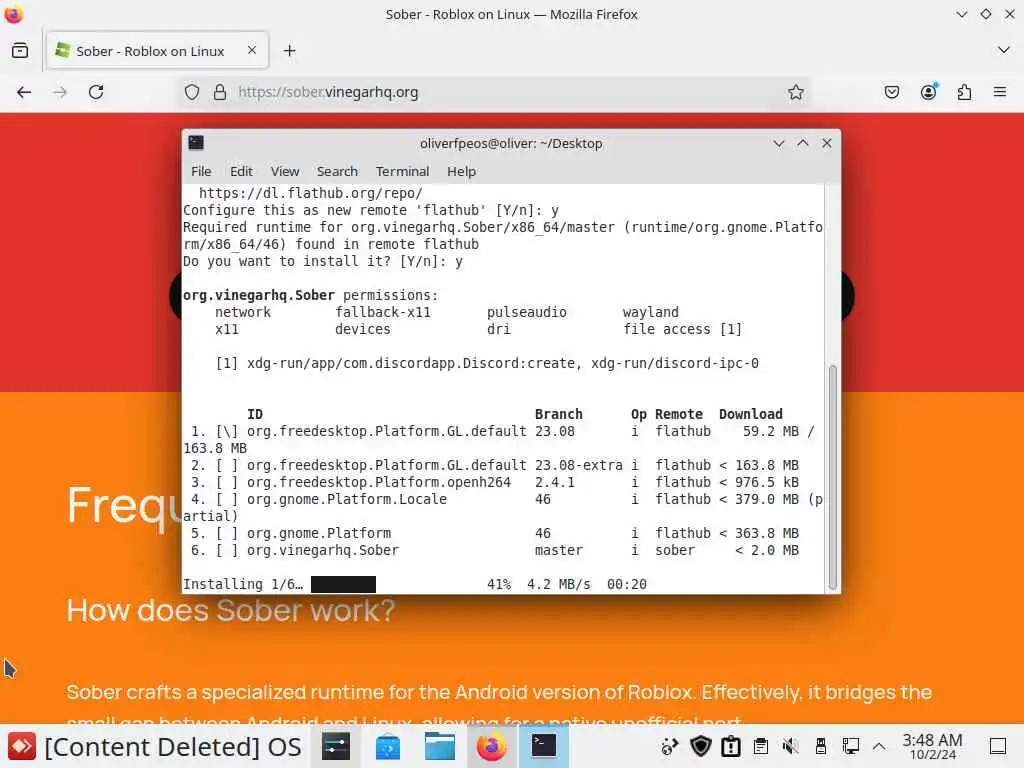The image size is (1024, 768).
Task: Open the Terminal menu in terminal
Action: [402, 171]
